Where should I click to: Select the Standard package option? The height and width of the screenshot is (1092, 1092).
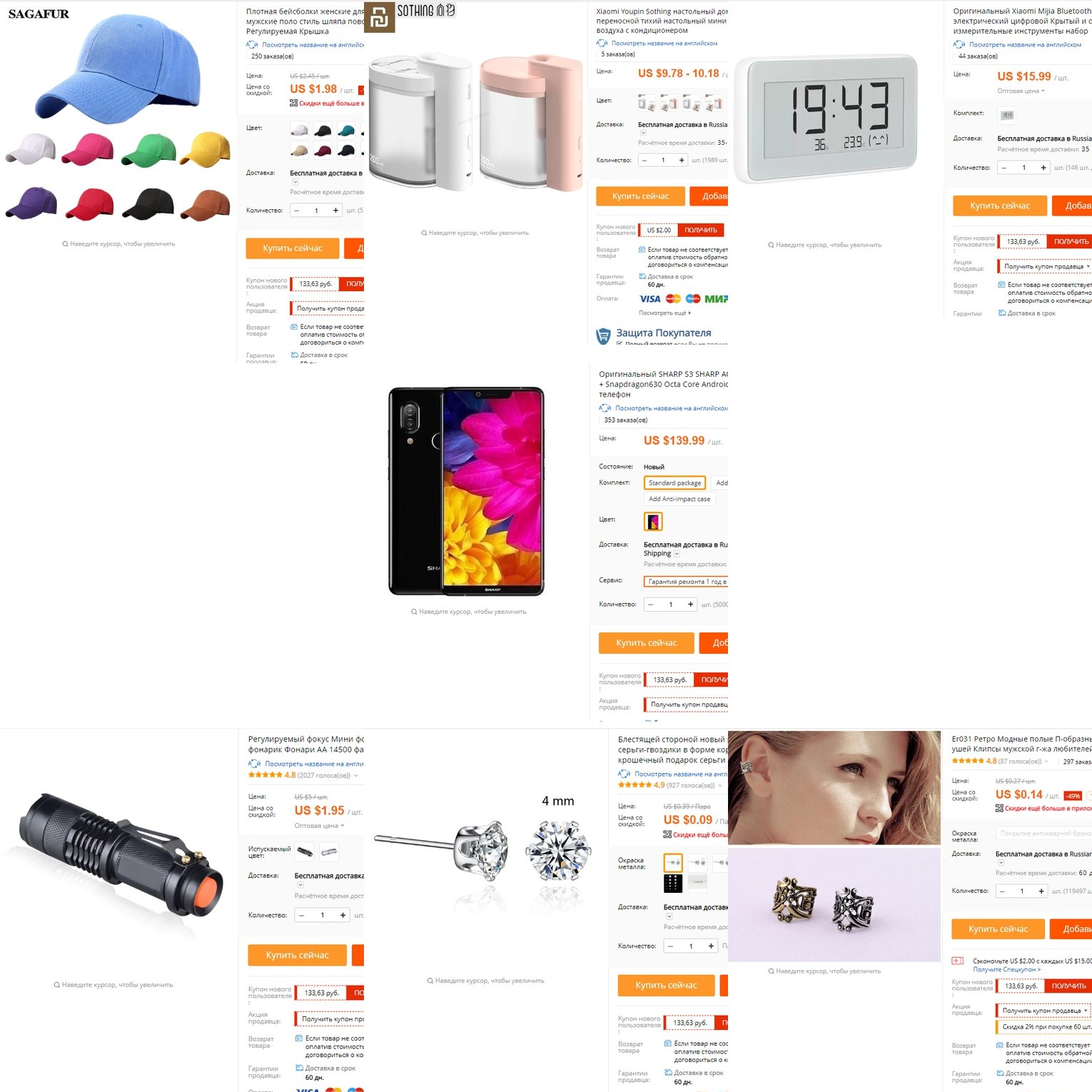click(x=674, y=483)
